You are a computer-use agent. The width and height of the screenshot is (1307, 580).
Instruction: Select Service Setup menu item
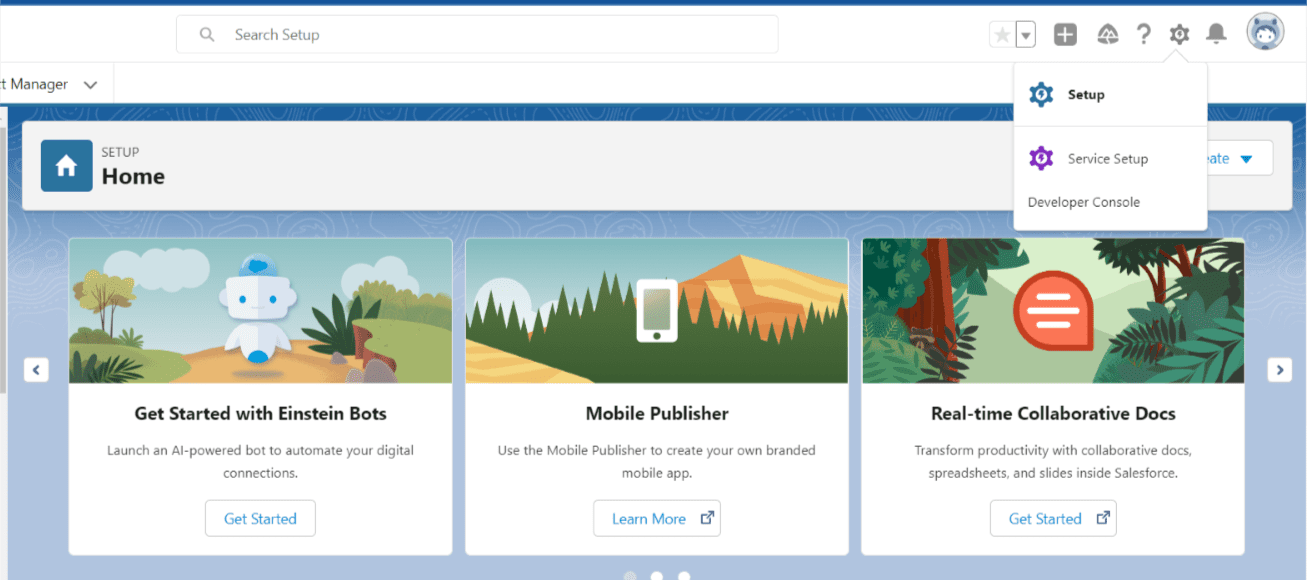point(1107,159)
